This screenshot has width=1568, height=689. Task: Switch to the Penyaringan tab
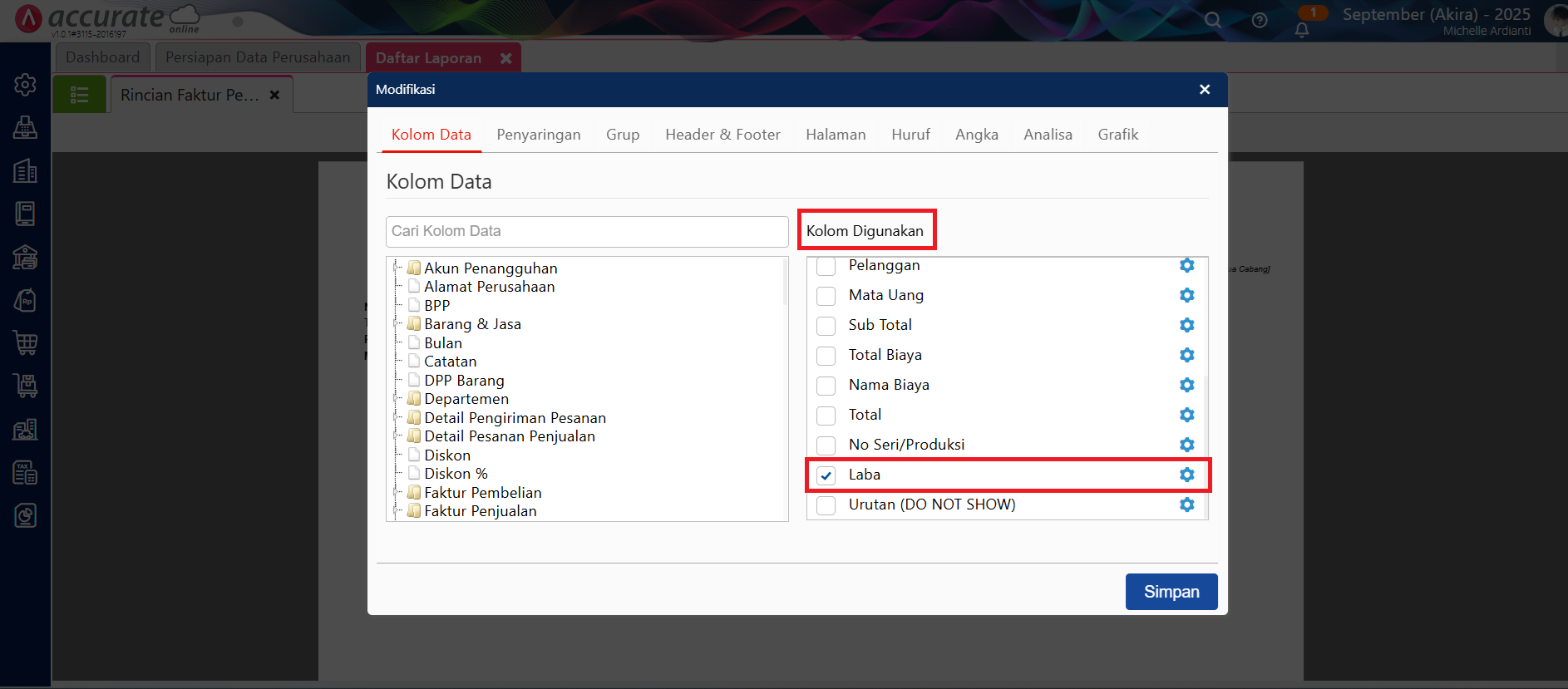538,135
